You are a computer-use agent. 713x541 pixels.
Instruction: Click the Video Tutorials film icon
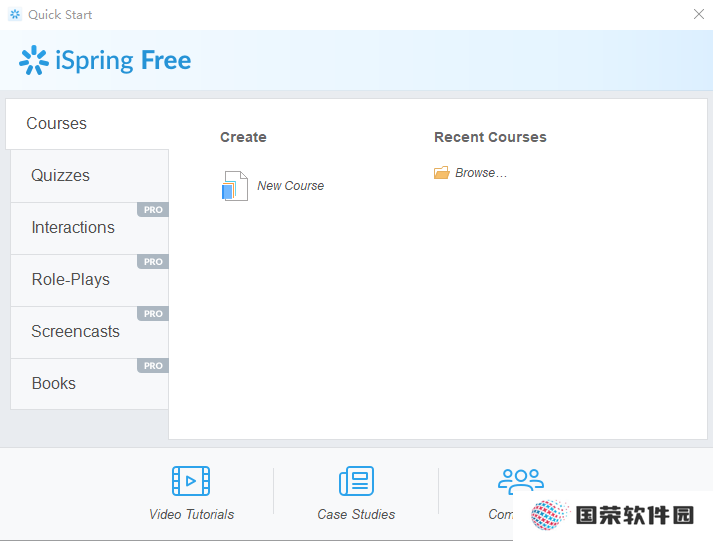[x=191, y=481]
